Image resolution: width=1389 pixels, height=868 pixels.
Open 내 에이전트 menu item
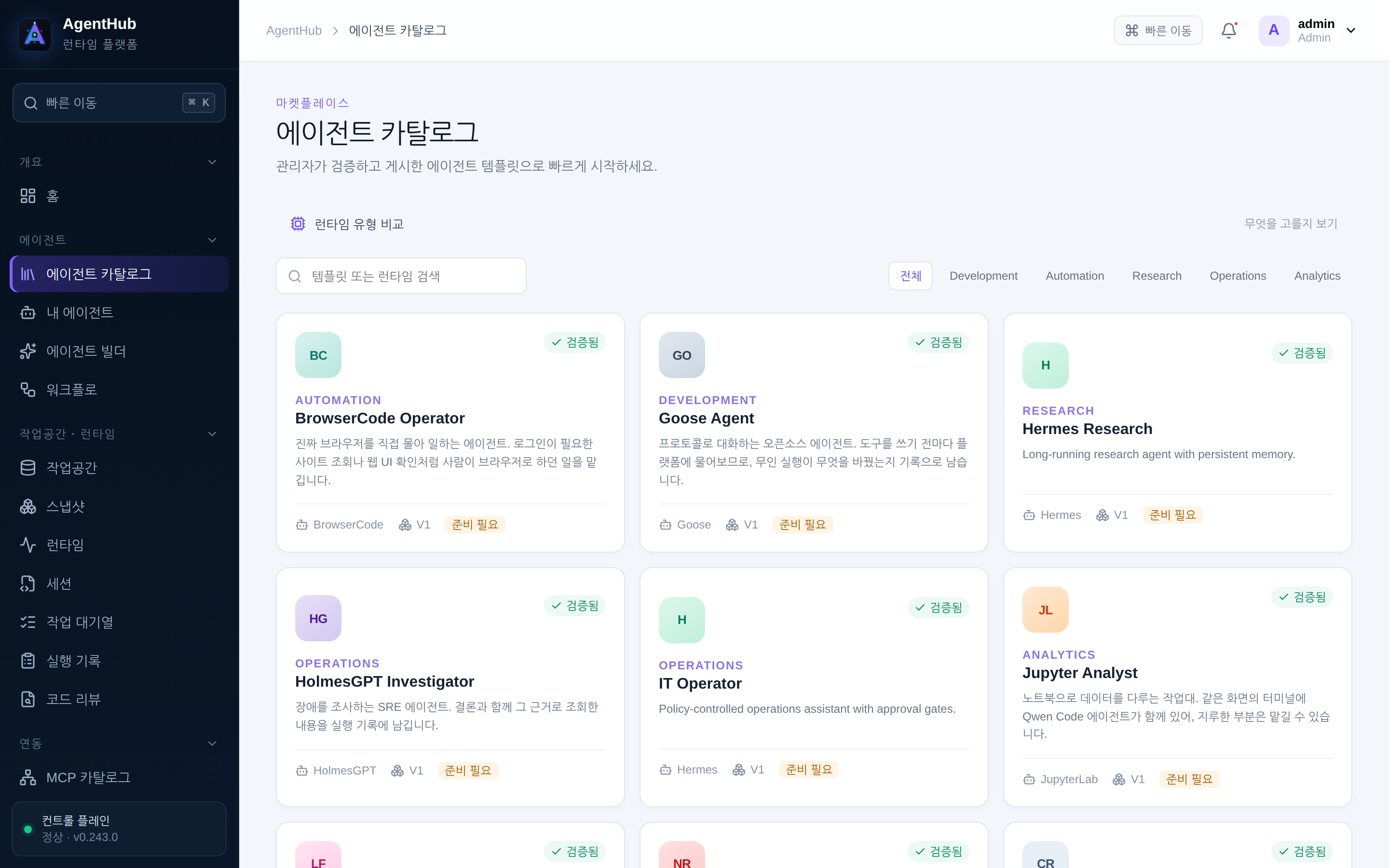pyautogui.click(x=119, y=312)
